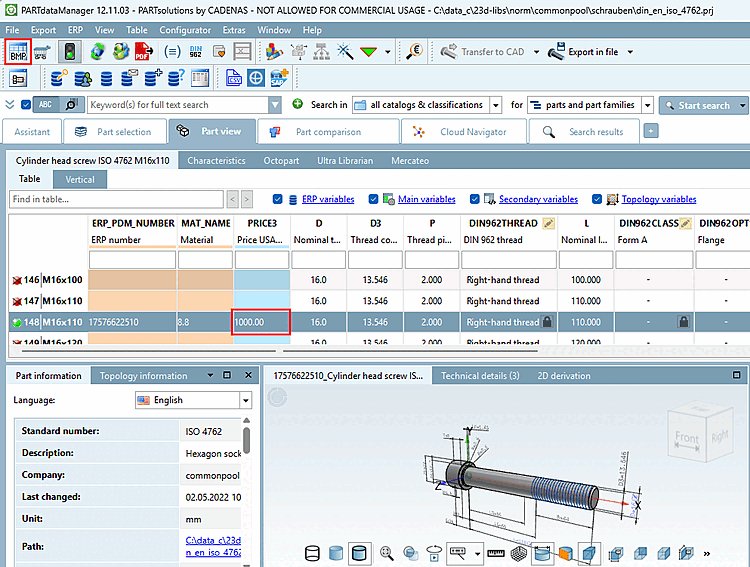This screenshot has height=567, width=750.
Task: Click the 3D view orientation cube Front face
Action: pos(686,438)
